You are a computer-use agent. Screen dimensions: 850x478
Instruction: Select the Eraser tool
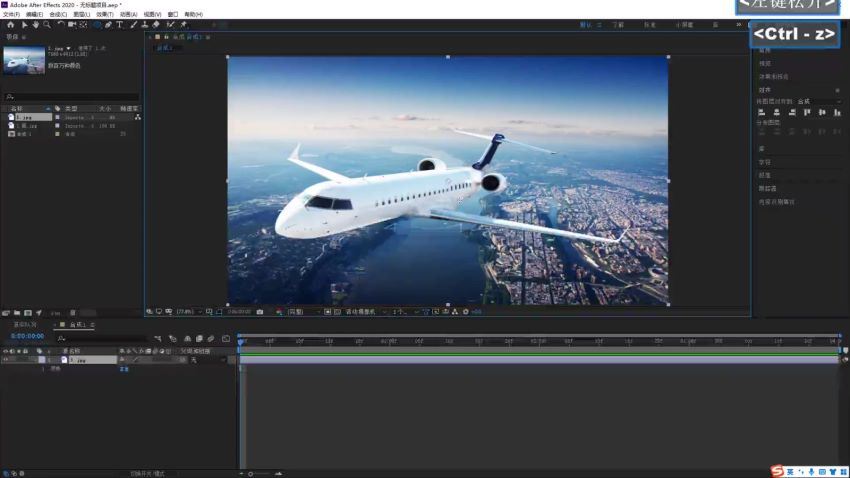[156, 25]
